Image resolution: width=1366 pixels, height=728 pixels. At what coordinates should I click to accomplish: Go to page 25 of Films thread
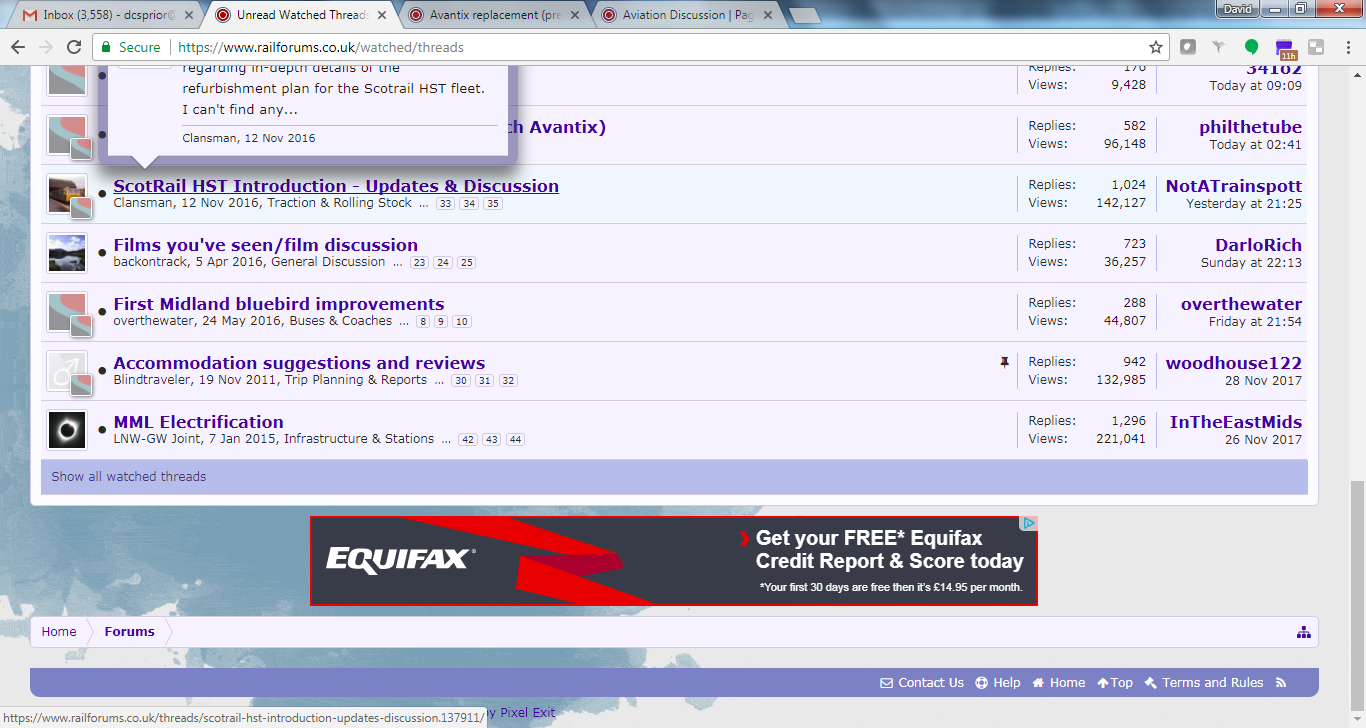click(467, 263)
